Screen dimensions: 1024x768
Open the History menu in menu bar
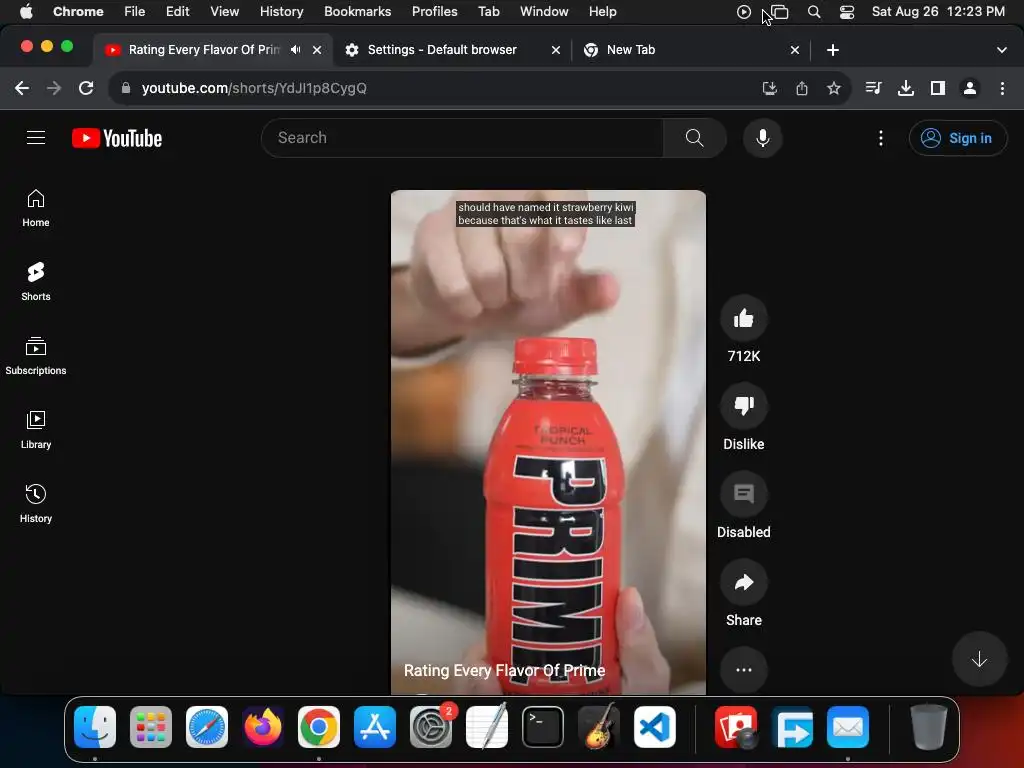[x=281, y=12]
